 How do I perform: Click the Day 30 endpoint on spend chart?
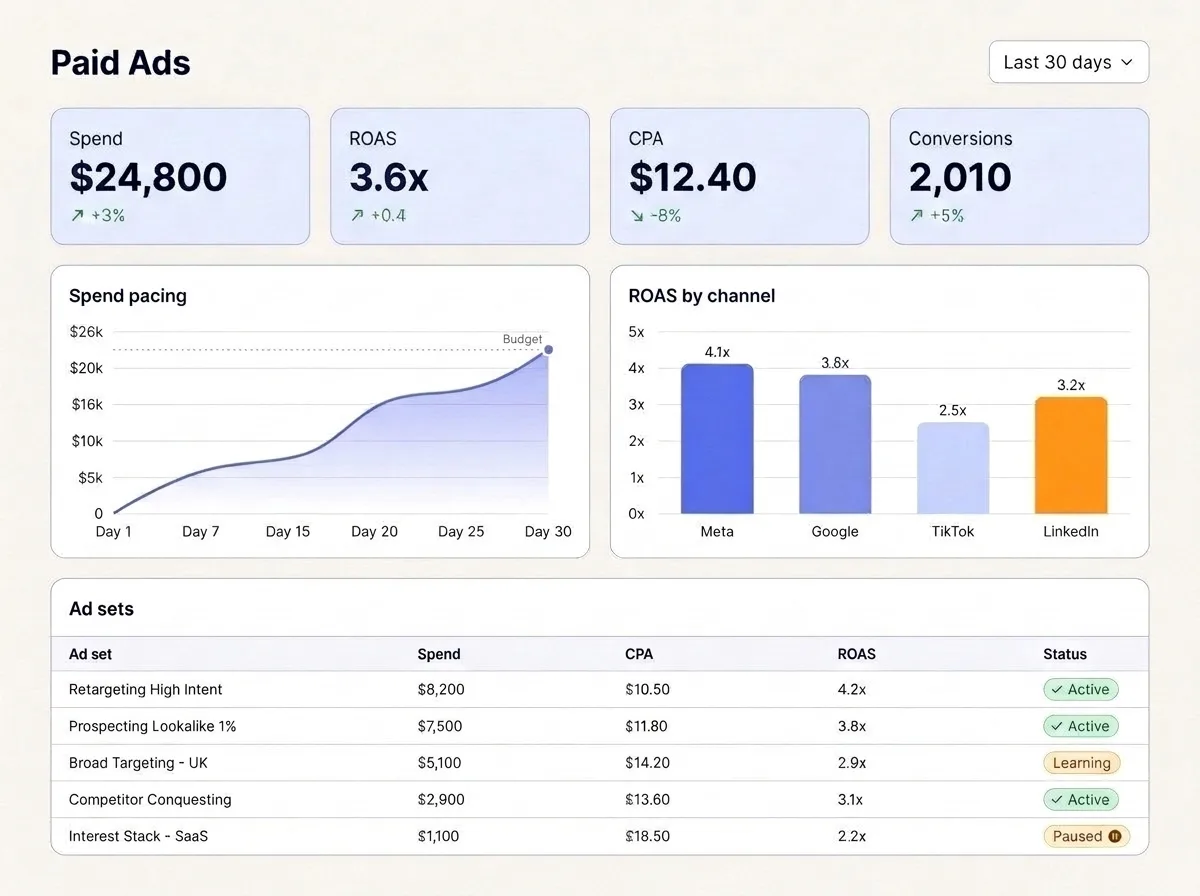click(548, 350)
